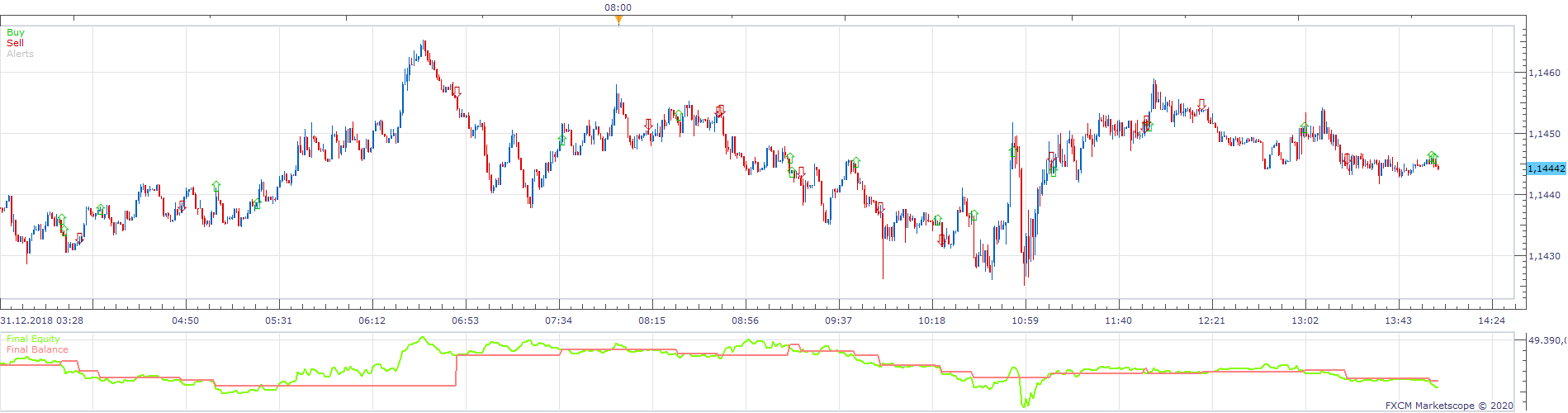Click the 1,1450 price axis label
1568x413 pixels.
pos(1544,134)
